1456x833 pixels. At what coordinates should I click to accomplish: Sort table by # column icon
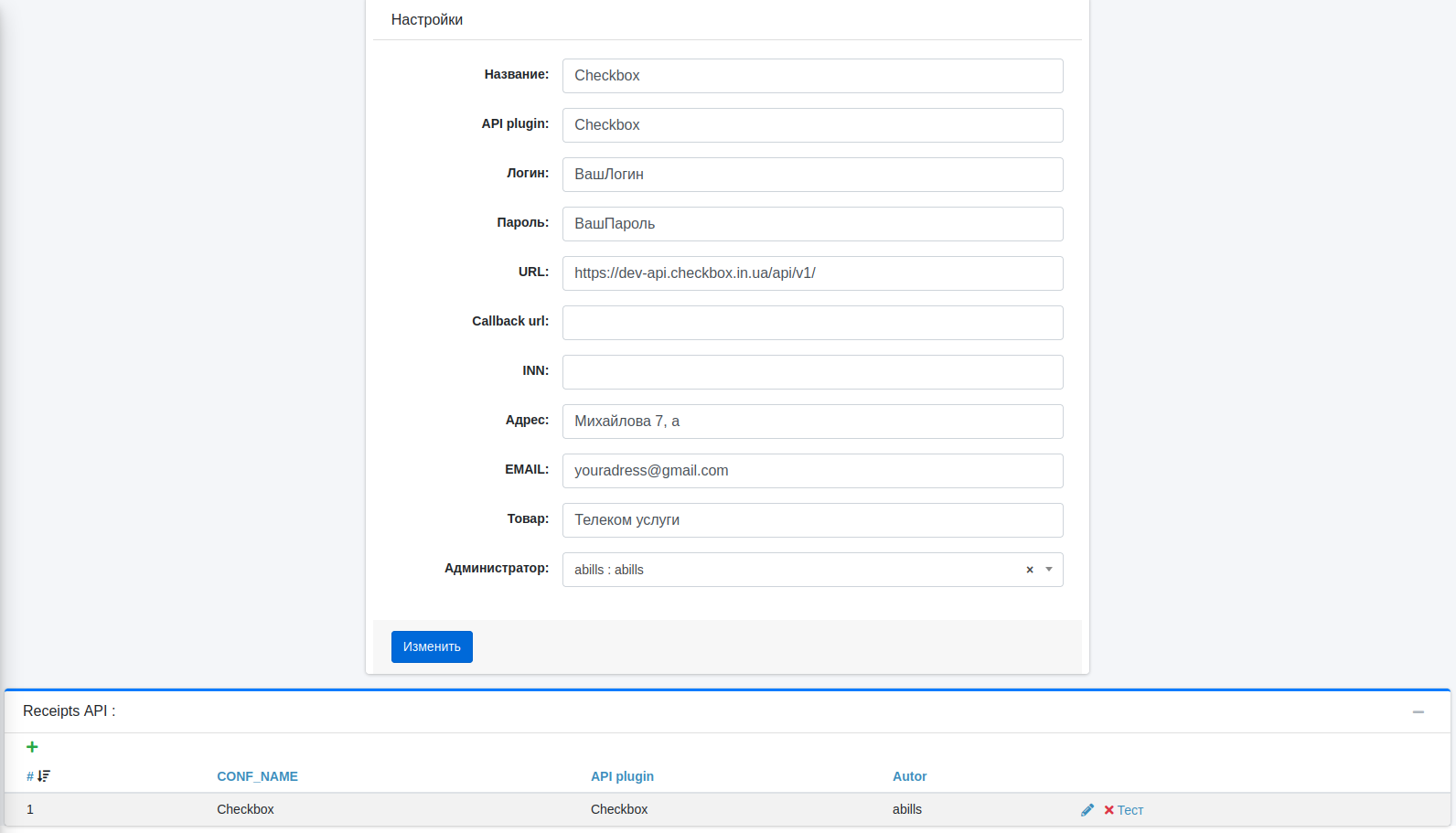tap(43, 776)
